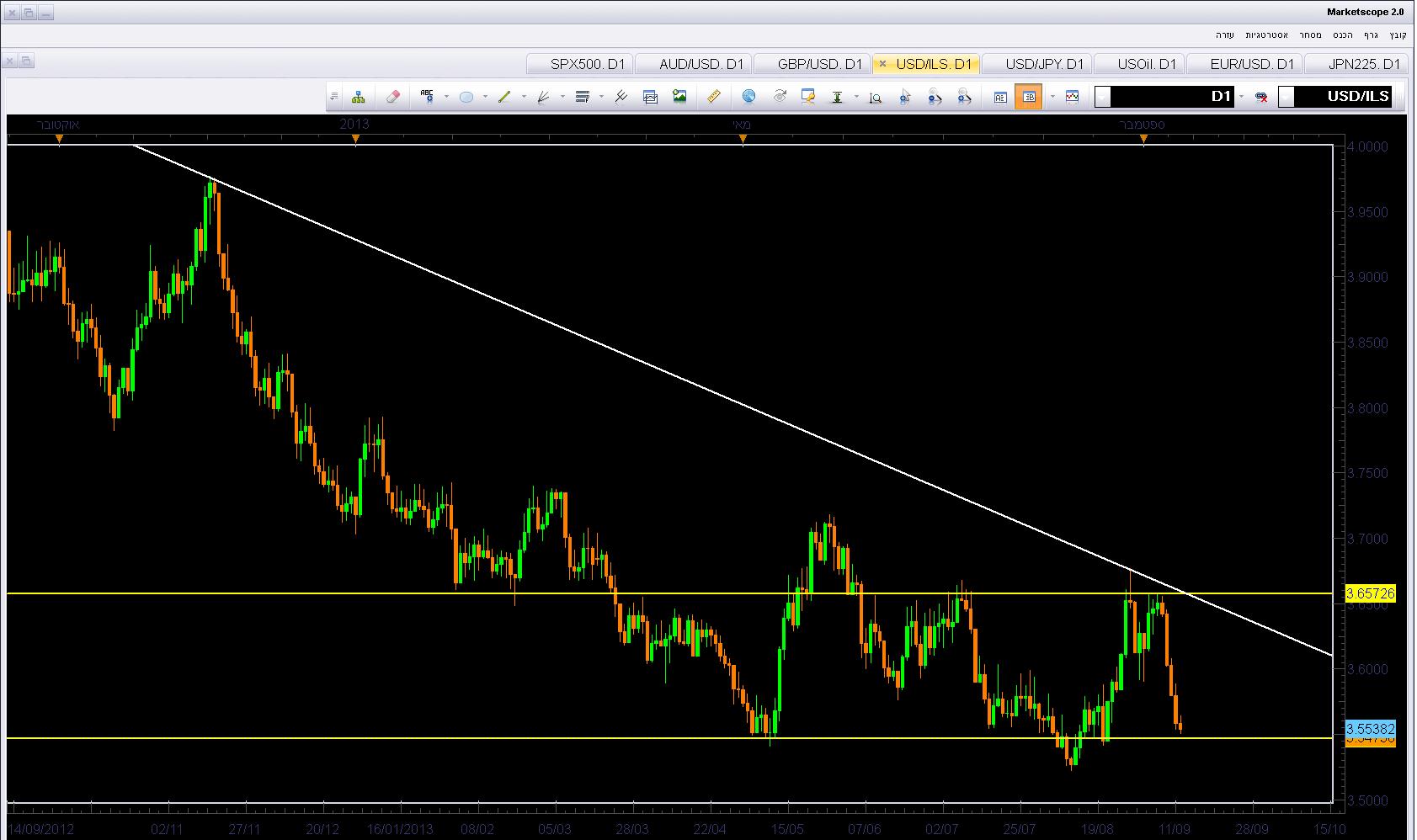
Task: Close the USD/ILS. D1 tab
Action: coord(882,64)
